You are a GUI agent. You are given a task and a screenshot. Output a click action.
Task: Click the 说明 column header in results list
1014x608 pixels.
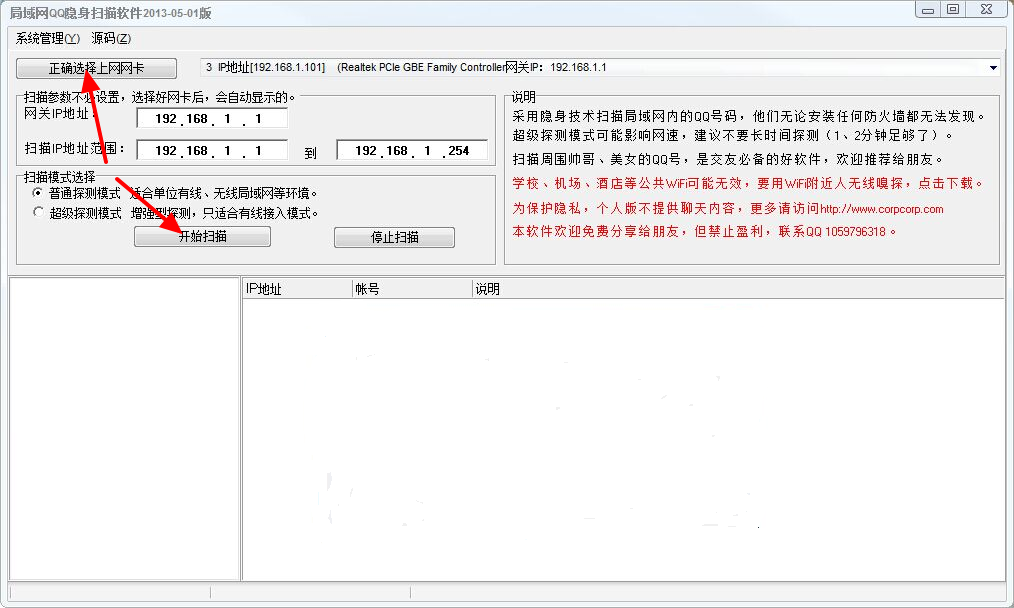[x=738, y=288]
